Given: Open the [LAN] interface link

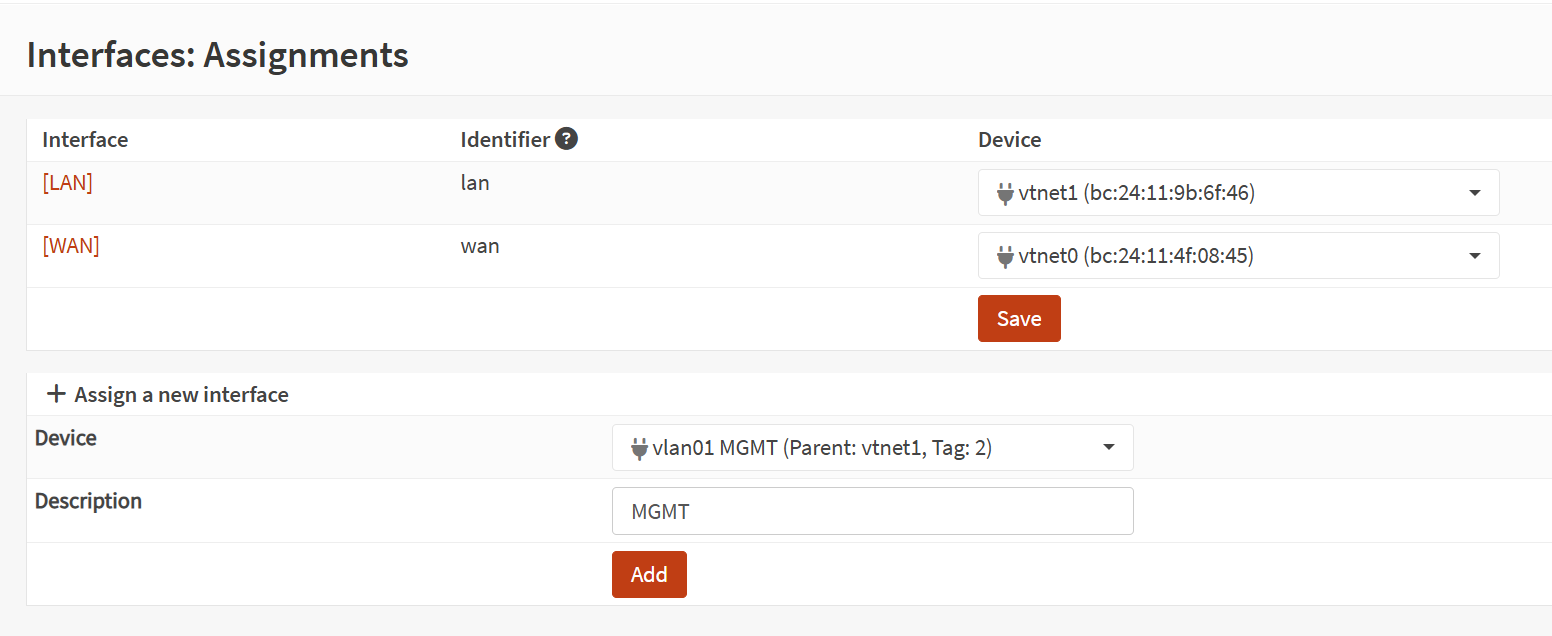Looking at the screenshot, I should [x=67, y=183].
